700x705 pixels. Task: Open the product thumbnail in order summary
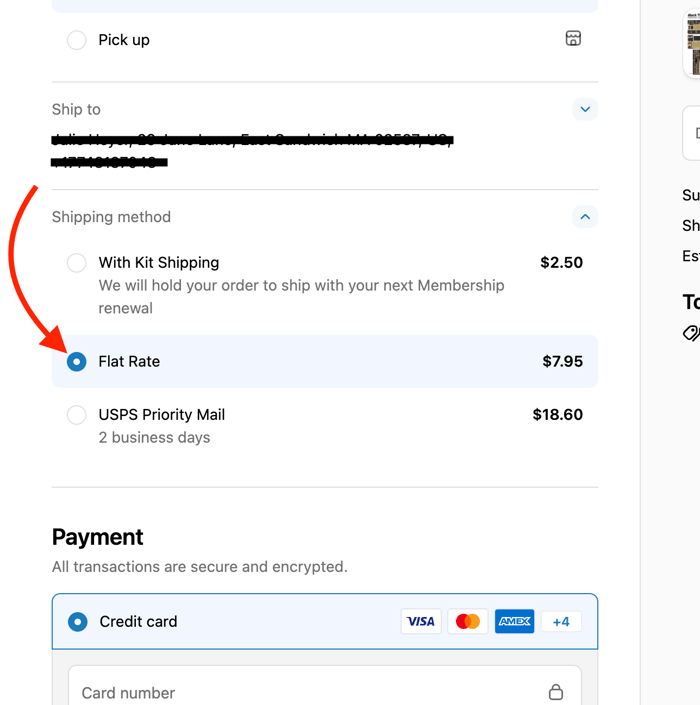[x=692, y=40]
